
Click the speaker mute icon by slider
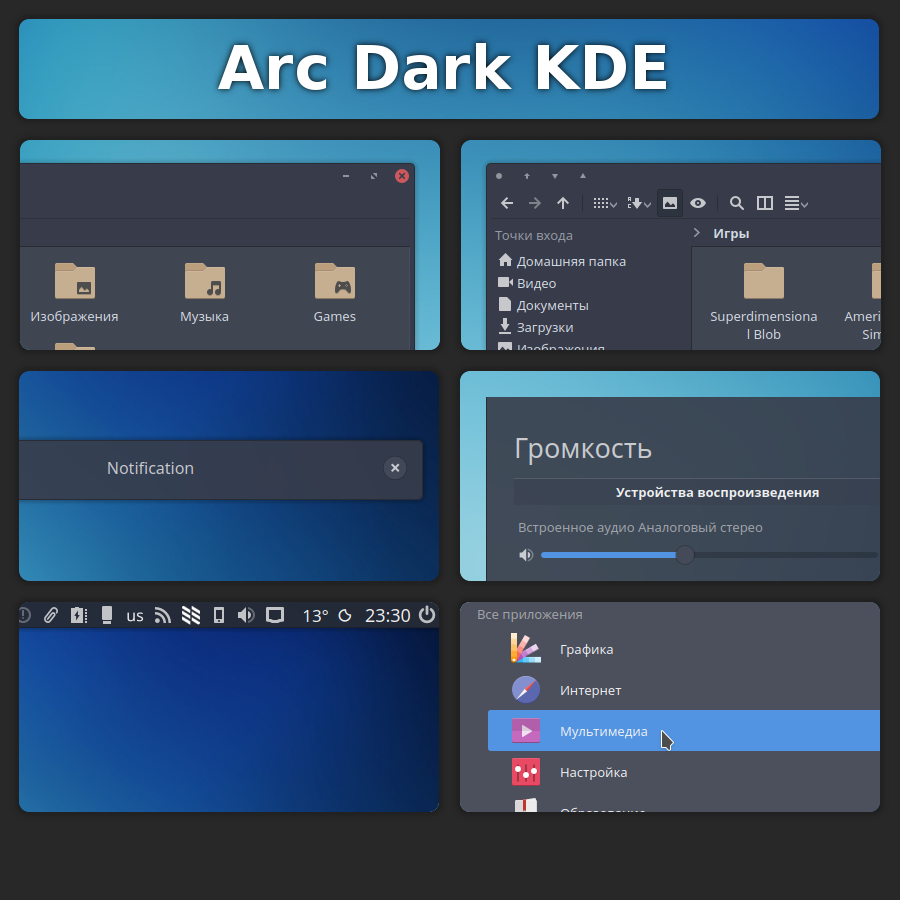526,555
